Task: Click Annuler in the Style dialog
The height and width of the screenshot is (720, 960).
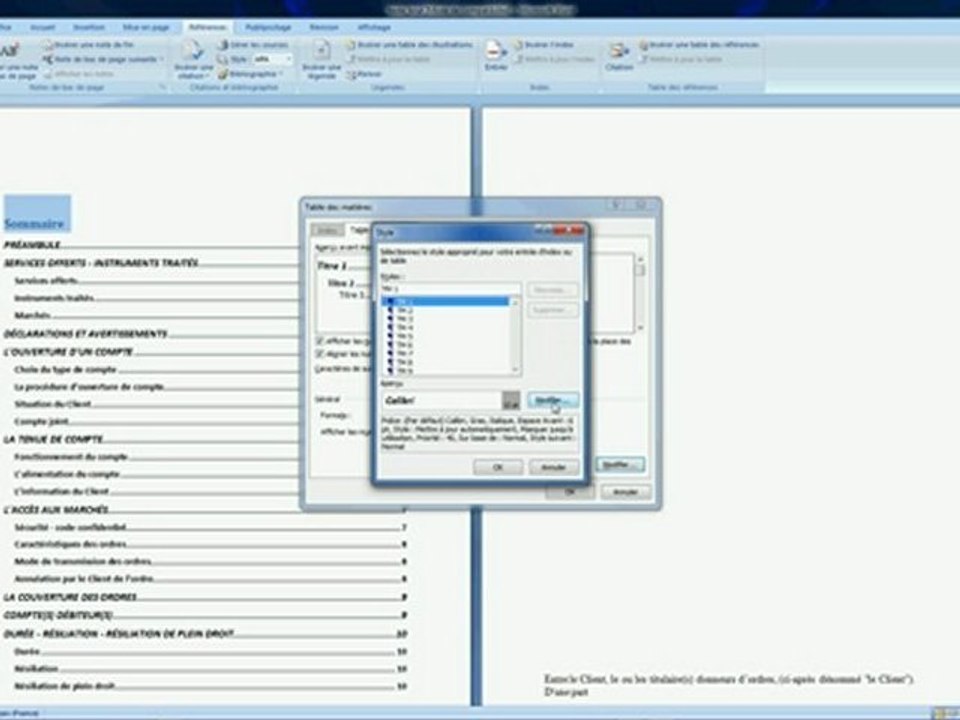Action: point(553,467)
